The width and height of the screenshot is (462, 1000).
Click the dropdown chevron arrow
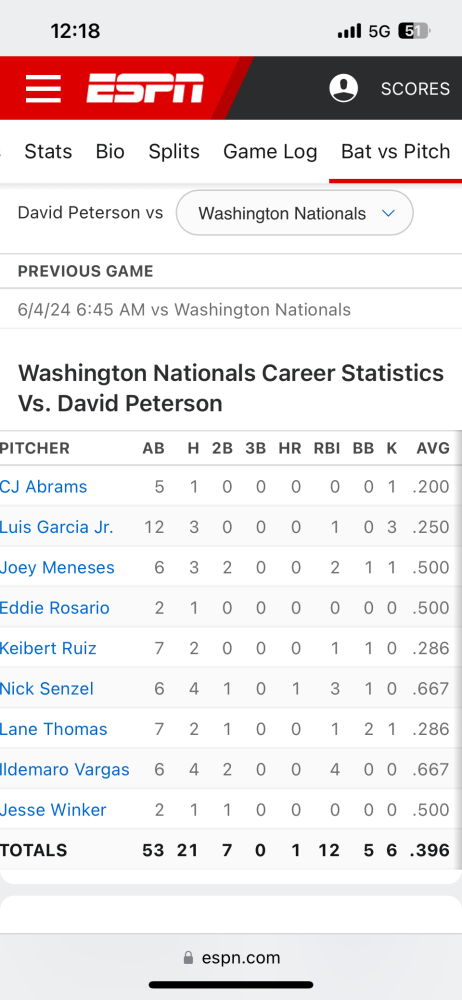(388, 213)
